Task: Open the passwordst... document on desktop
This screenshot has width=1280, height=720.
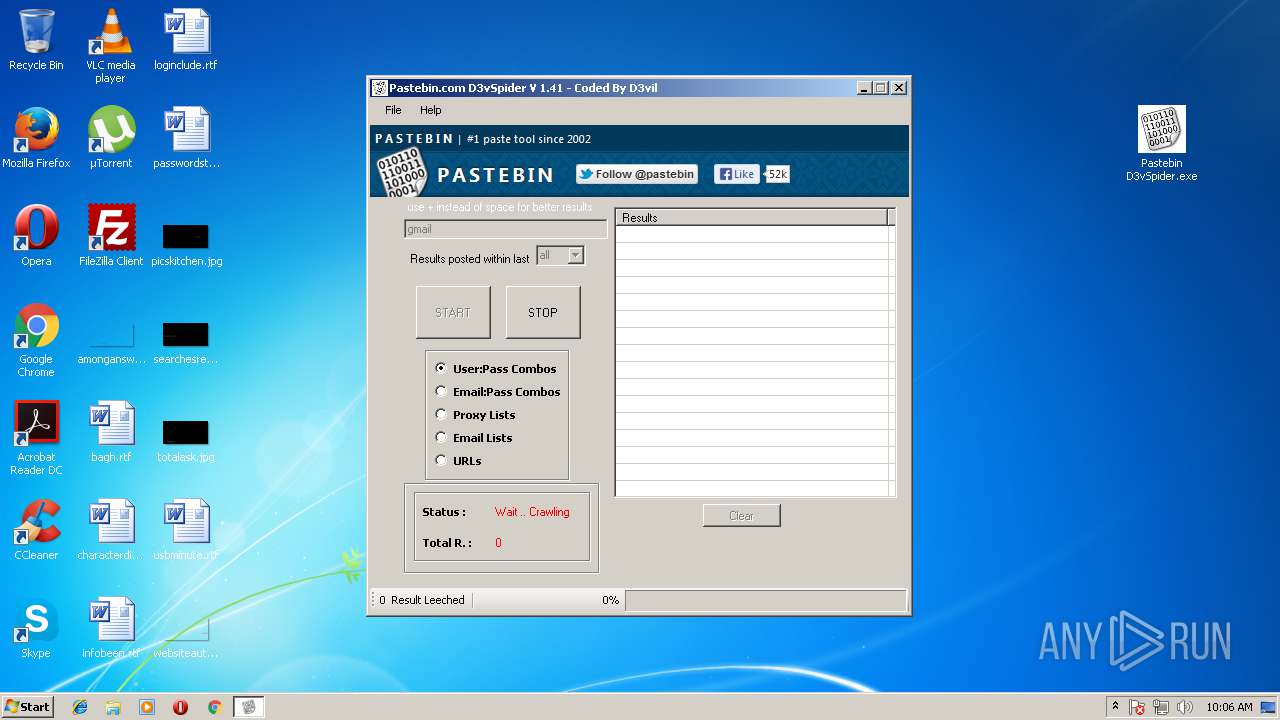Action: point(186,138)
